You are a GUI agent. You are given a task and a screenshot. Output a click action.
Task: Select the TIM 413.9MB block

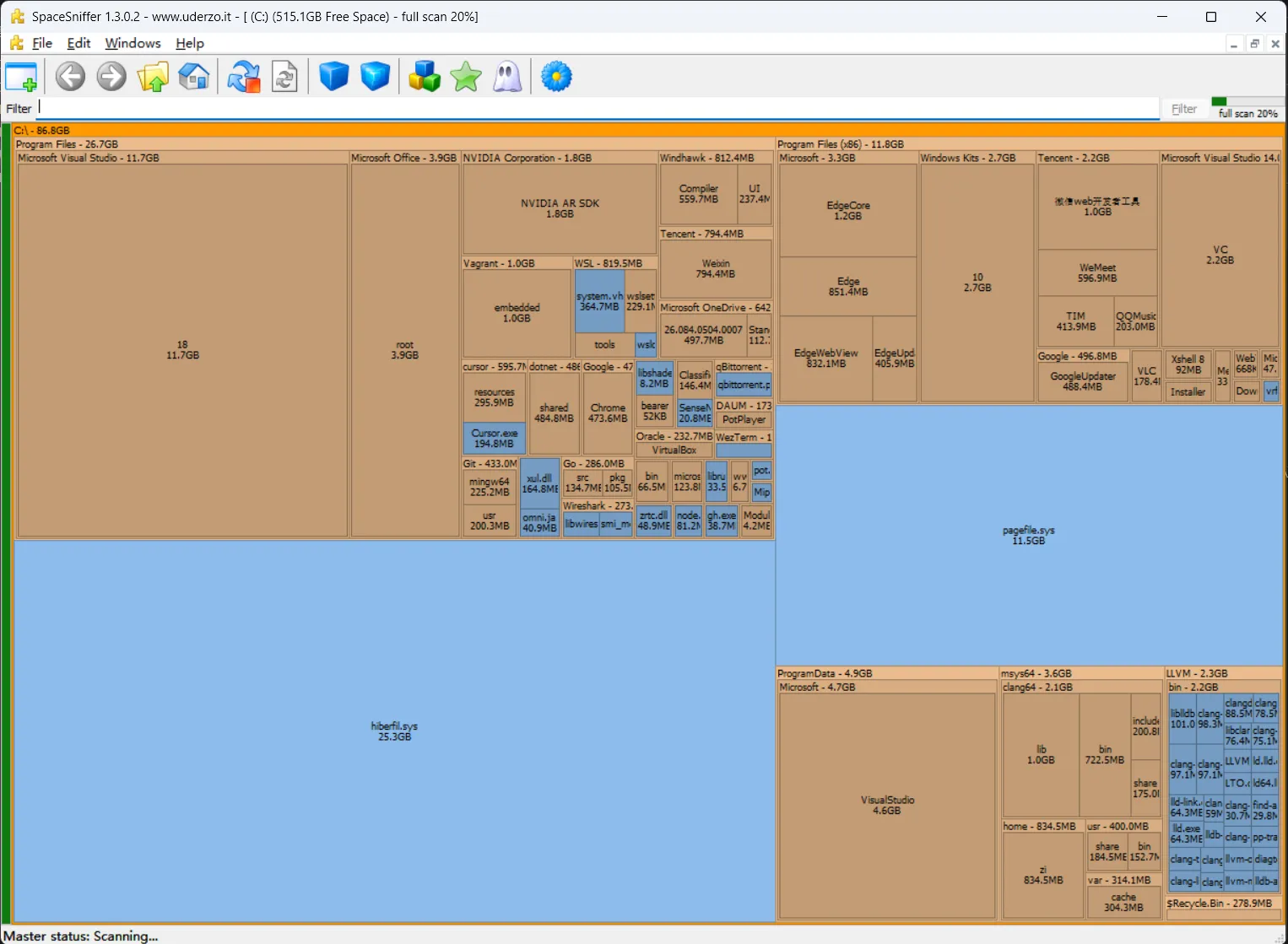click(x=1075, y=321)
